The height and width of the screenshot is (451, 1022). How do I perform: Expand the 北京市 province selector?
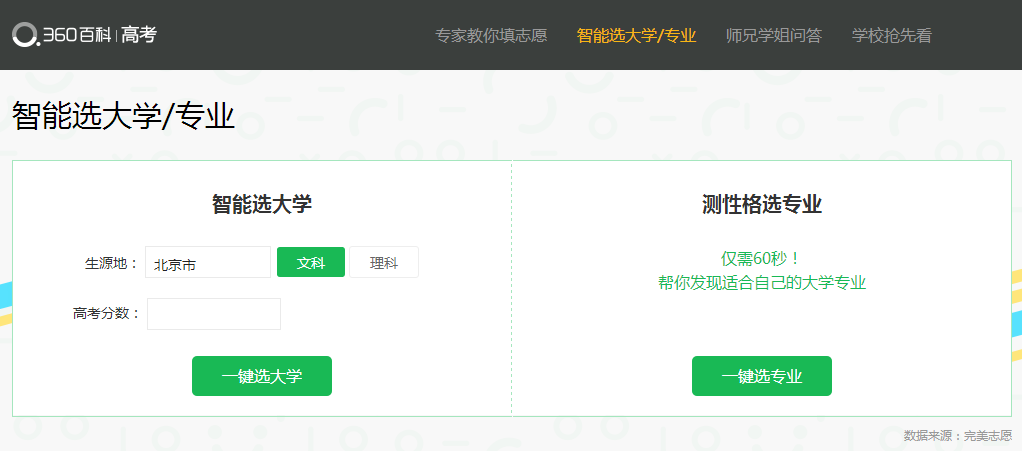click(x=208, y=263)
